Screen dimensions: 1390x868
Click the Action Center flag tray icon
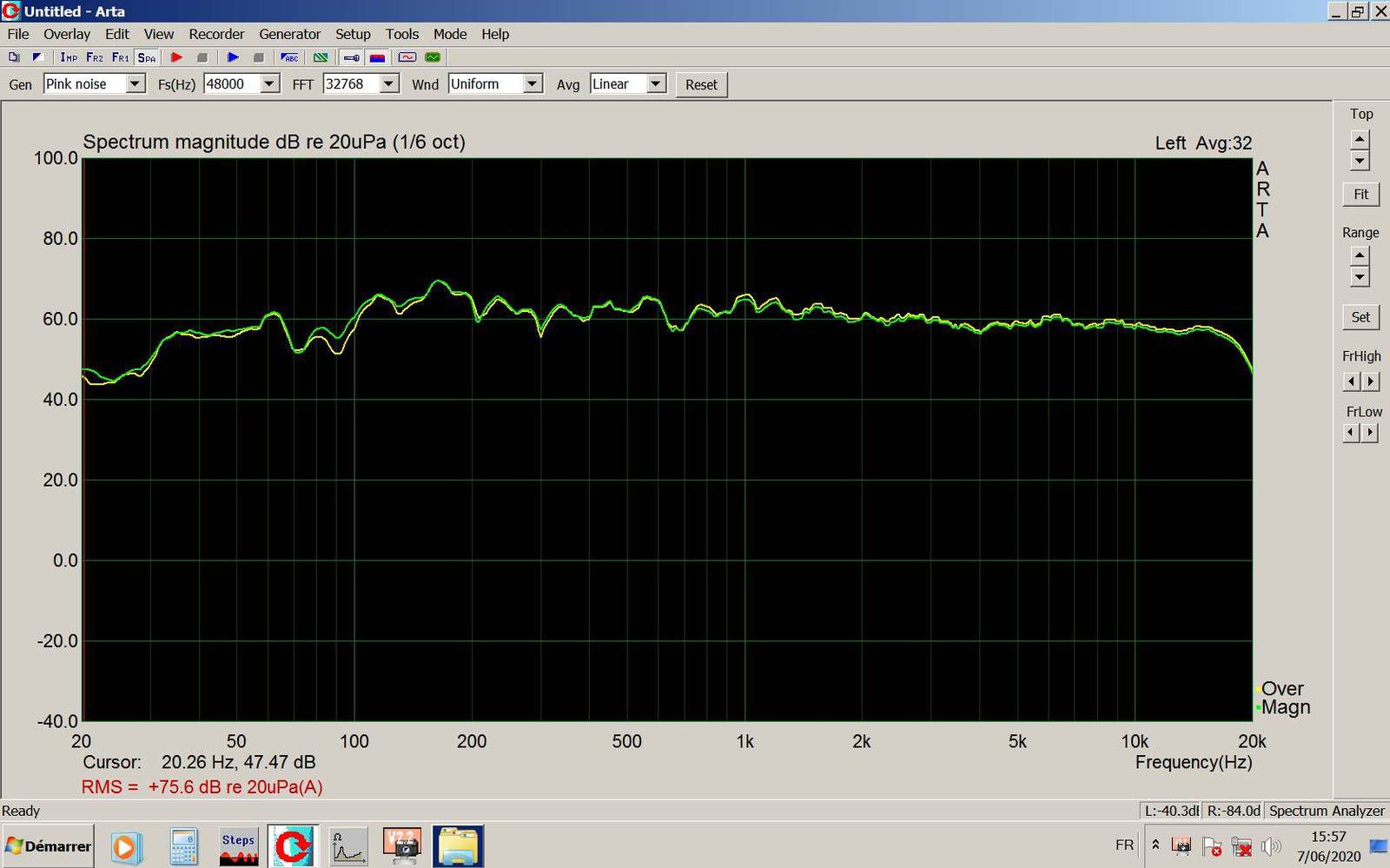pos(1211,845)
